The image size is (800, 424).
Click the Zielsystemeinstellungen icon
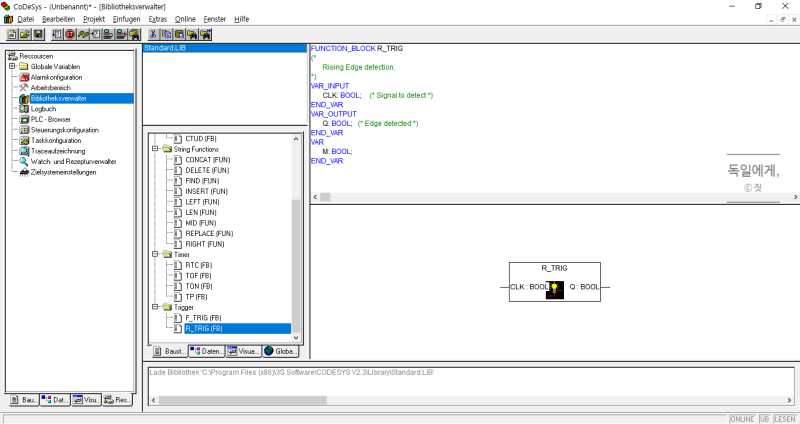pyautogui.click(x=24, y=172)
